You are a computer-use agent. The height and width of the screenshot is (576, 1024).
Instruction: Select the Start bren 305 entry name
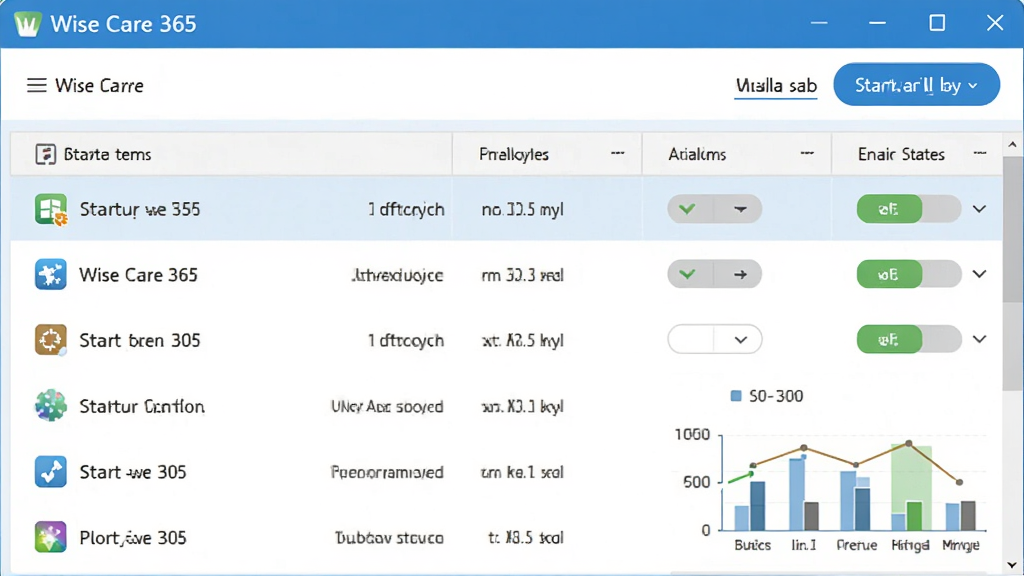point(140,340)
